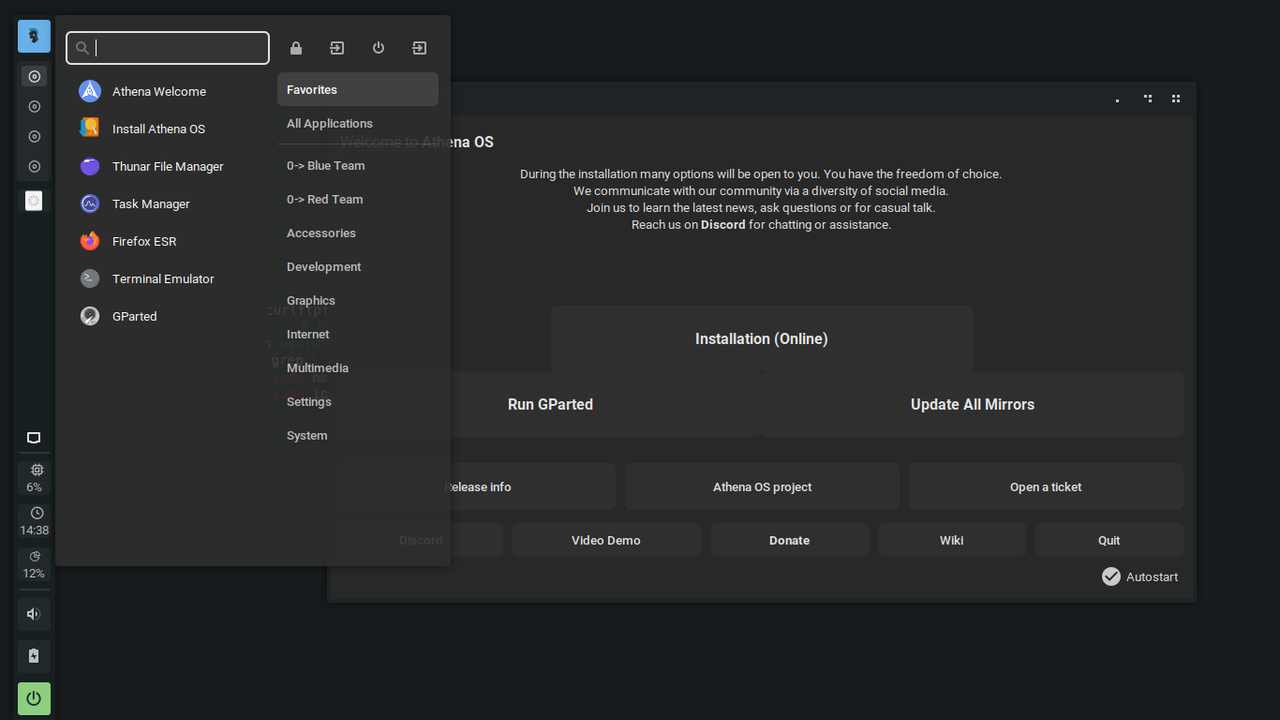Open the Athena OS project button

click(x=762, y=487)
